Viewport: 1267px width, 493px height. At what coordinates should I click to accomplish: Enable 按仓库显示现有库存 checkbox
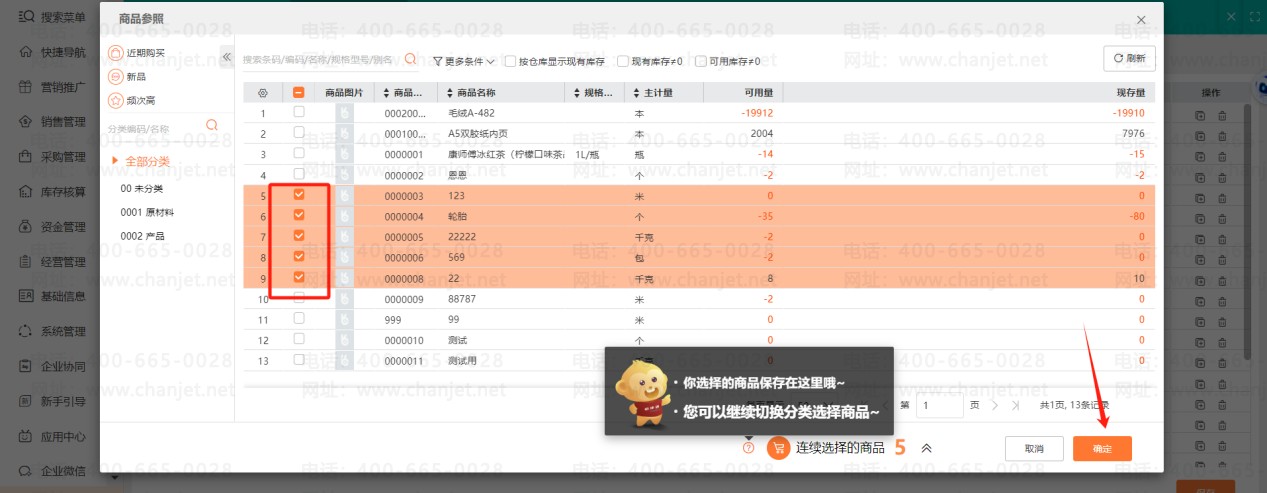[x=511, y=61]
